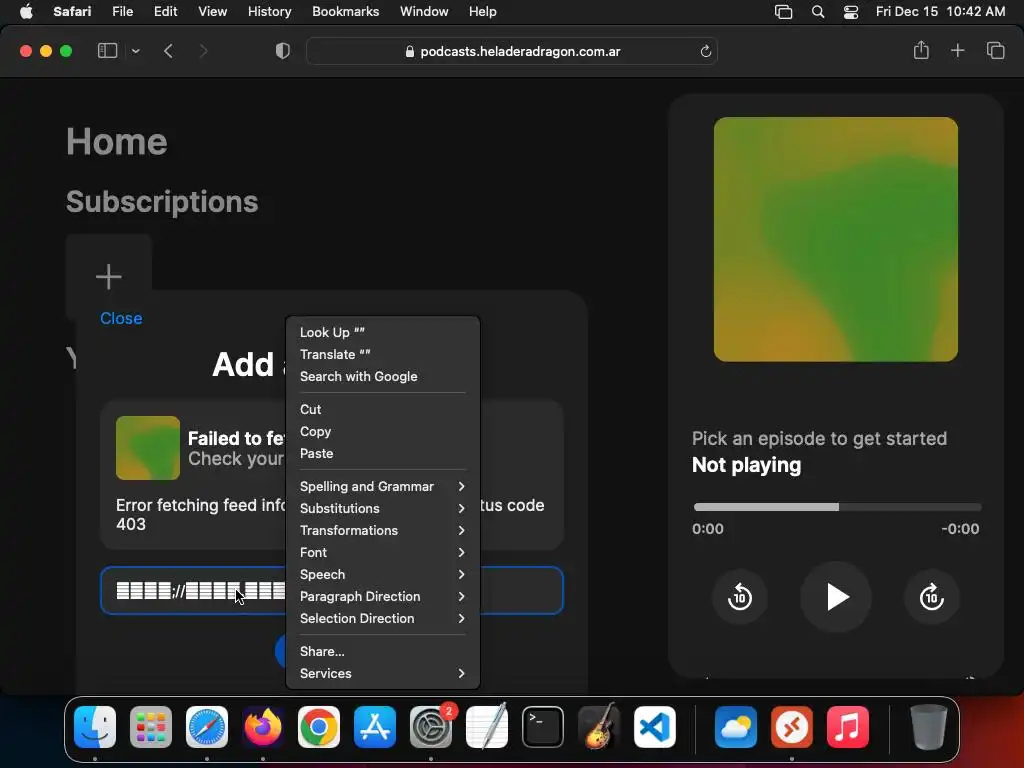The height and width of the screenshot is (768, 1024).
Task: Choose Cut from context menu
Action: (x=383, y=409)
